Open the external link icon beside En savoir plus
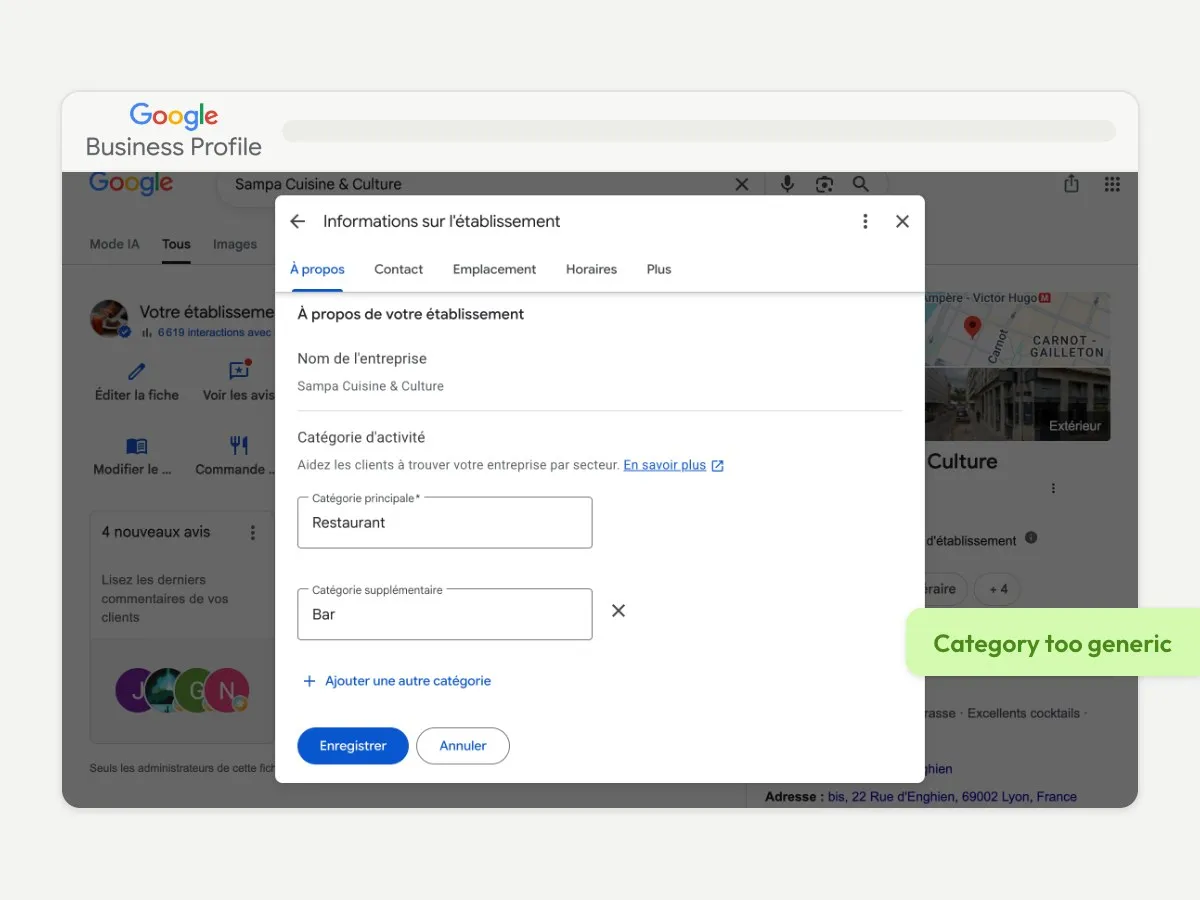Viewport: 1200px width, 900px height. (x=717, y=466)
